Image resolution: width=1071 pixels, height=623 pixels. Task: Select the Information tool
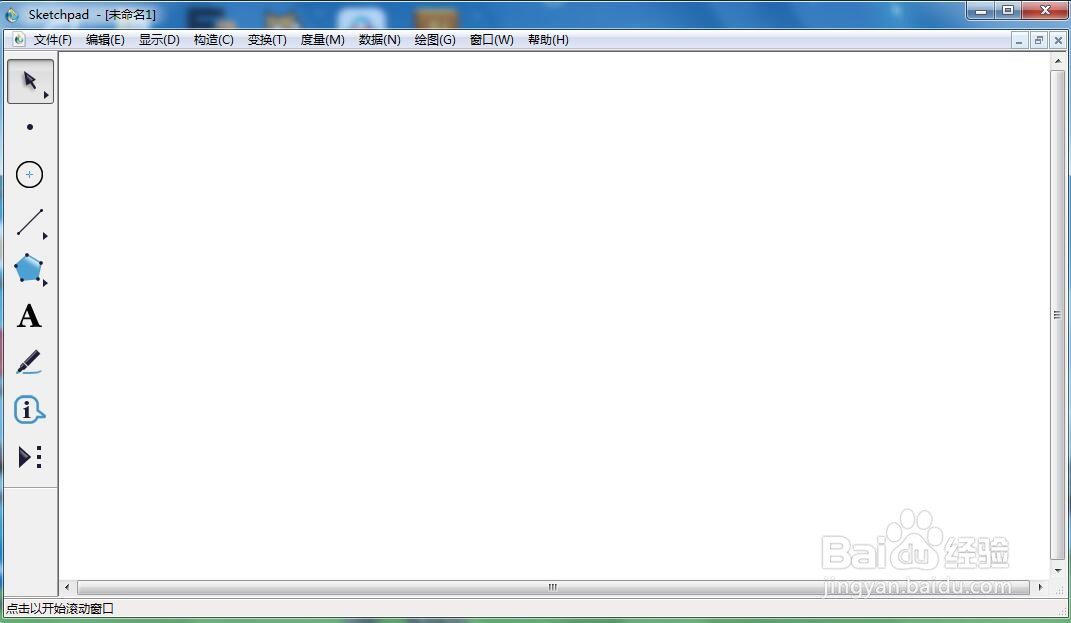pos(29,410)
